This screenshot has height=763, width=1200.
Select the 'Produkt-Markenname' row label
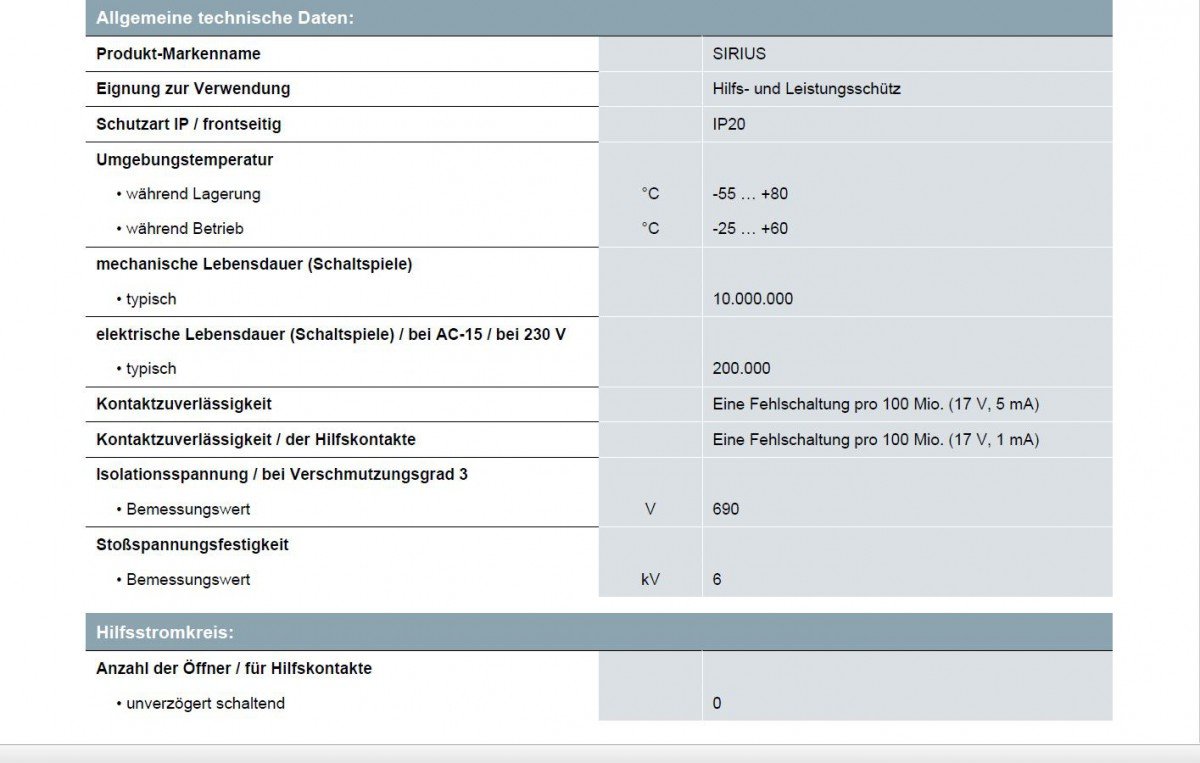(178, 54)
